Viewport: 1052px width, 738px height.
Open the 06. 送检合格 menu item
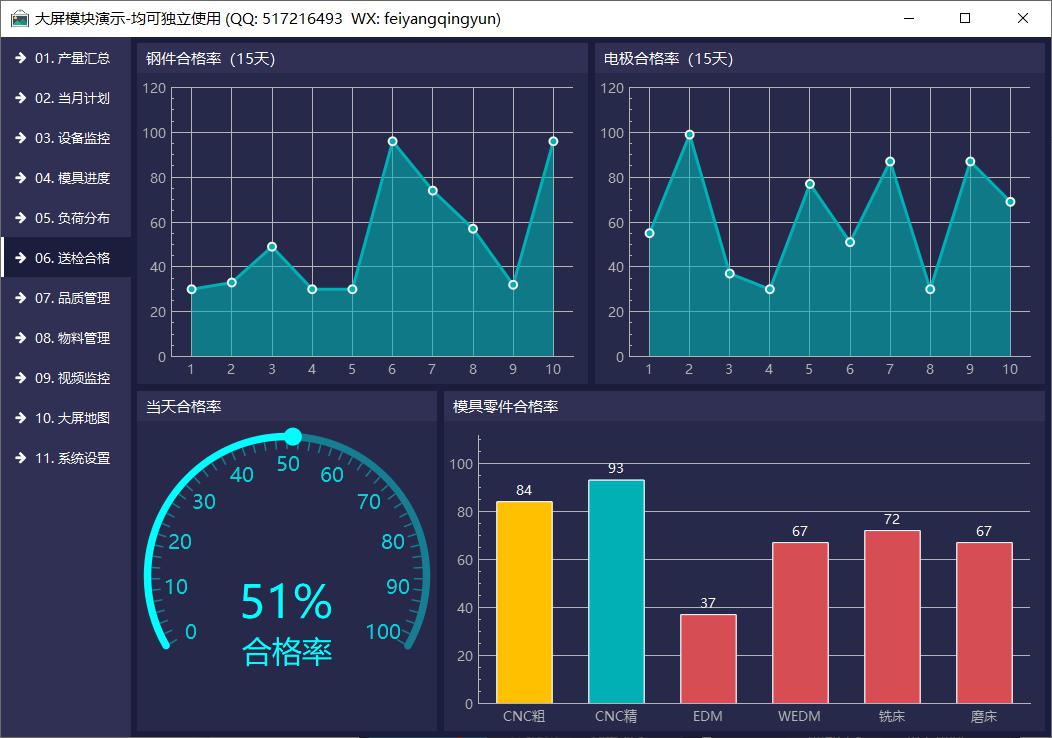pyautogui.click(x=72, y=258)
